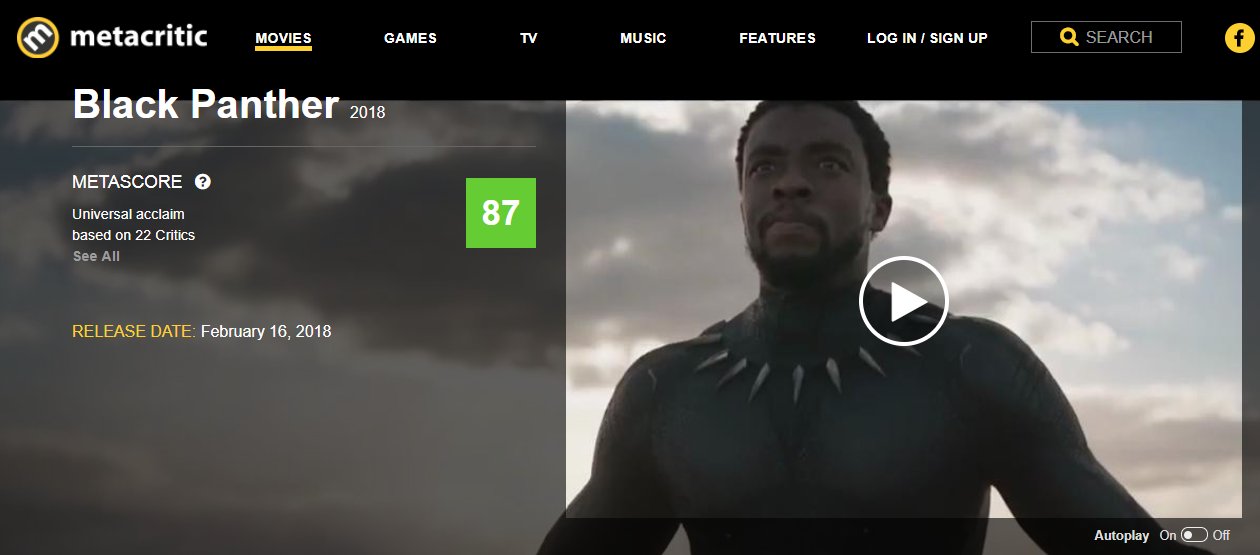Viewport: 1260px width, 555px height.
Task: Open the Facebook icon in header
Action: pos(1240,38)
